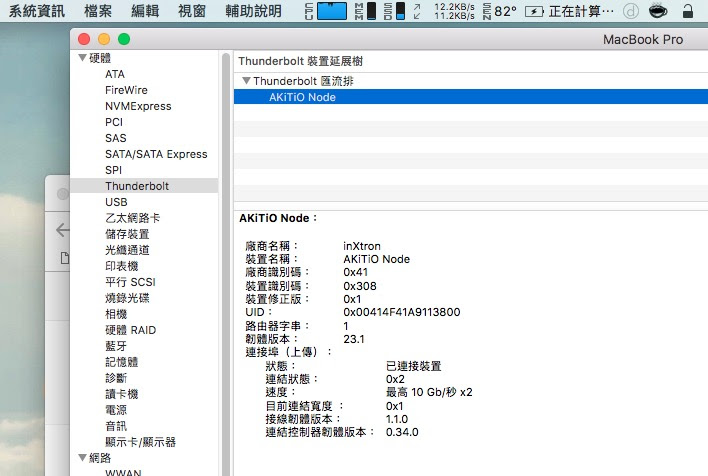Viewport: 708px width, 476px height.
Task: Click the MacBook Pro window title
Action: pyautogui.click(x=643, y=40)
